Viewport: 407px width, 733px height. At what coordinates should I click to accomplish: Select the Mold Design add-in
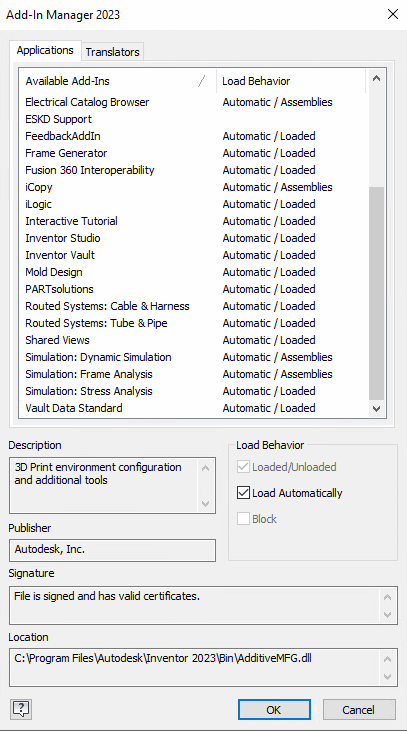click(194, 272)
